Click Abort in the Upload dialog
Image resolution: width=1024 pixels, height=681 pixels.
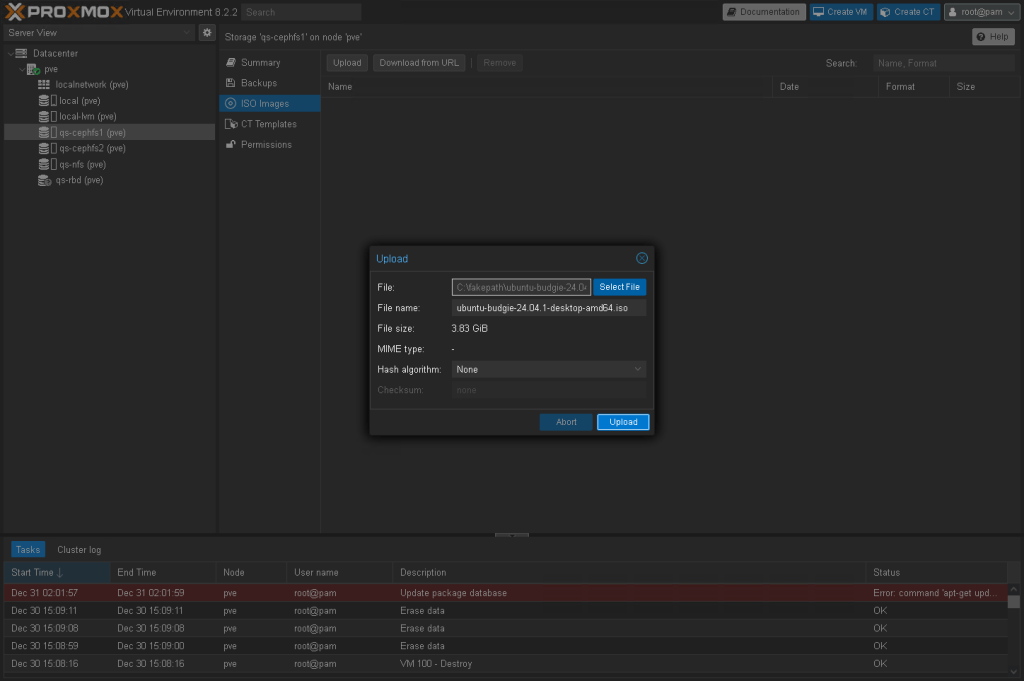click(x=566, y=422)
